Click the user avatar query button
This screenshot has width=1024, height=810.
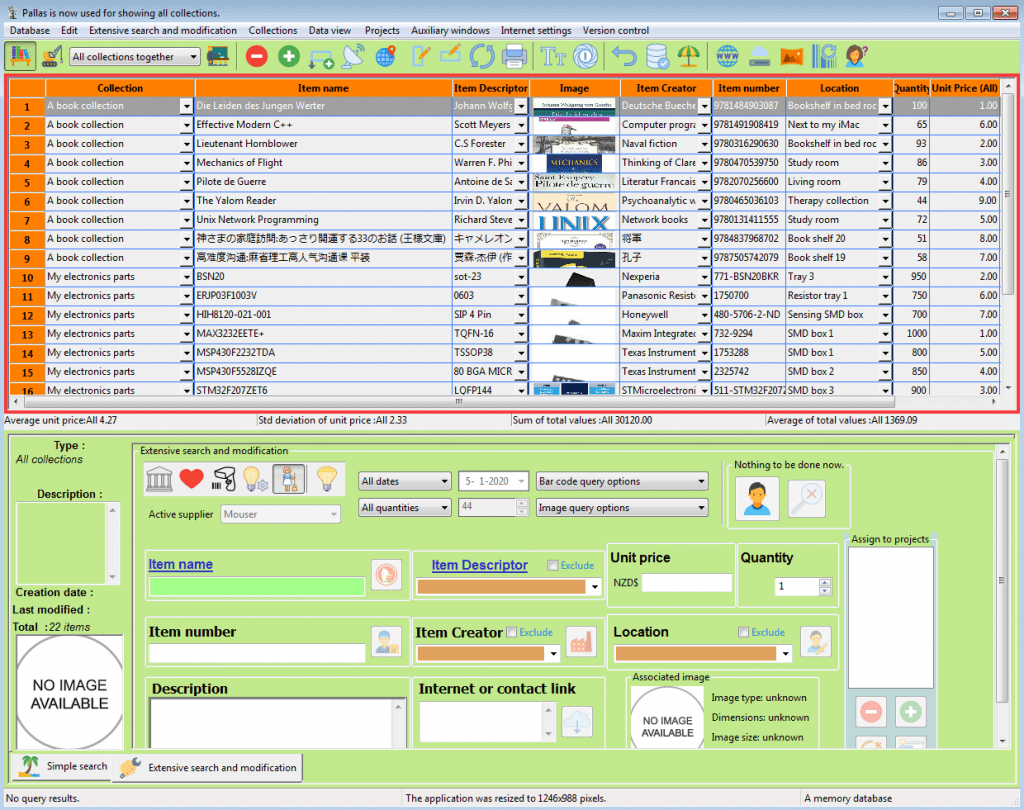[757, 498]
